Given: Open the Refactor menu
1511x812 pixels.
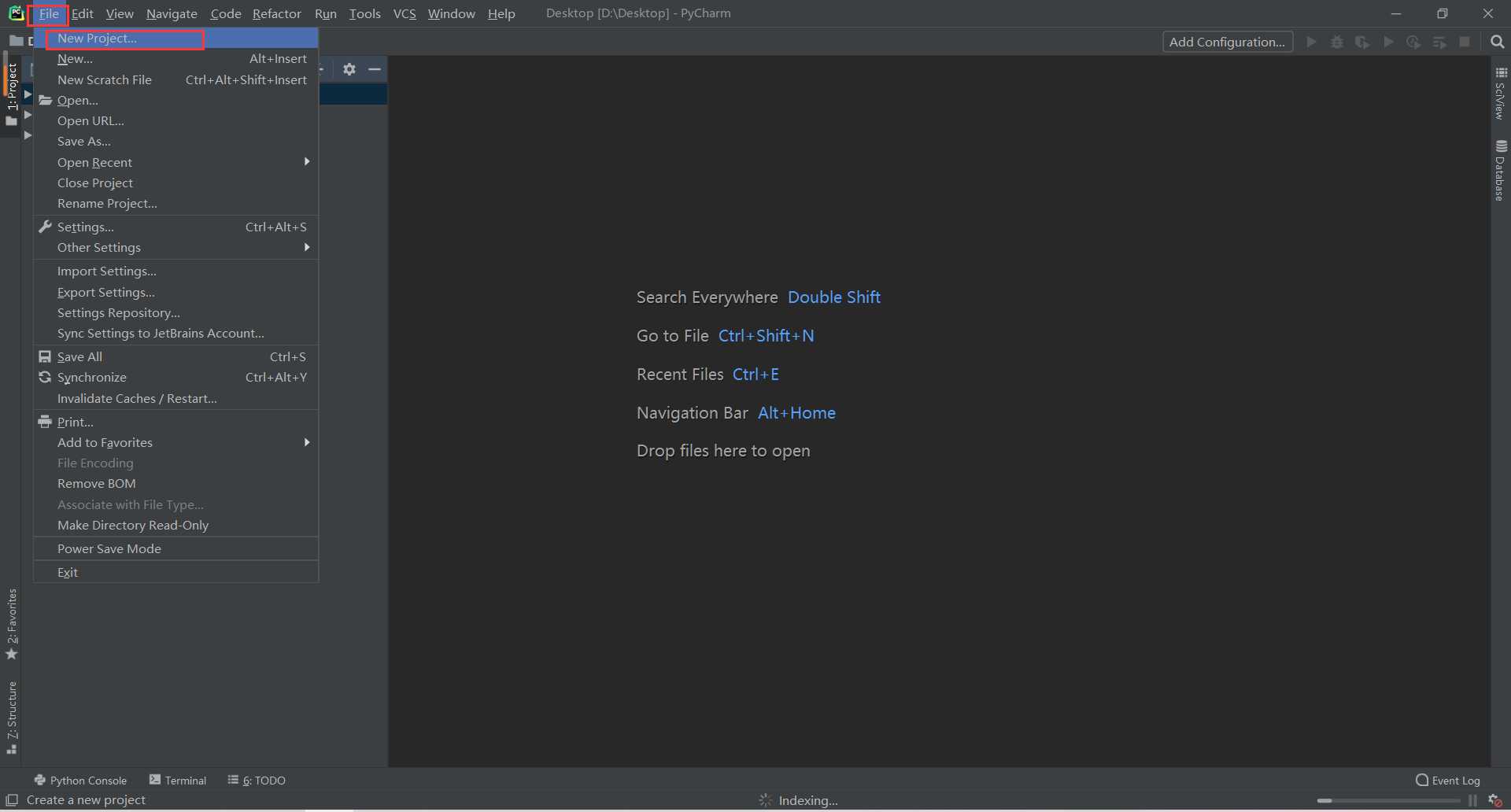Looking at the screenshot, I should (x=276, y=13).
